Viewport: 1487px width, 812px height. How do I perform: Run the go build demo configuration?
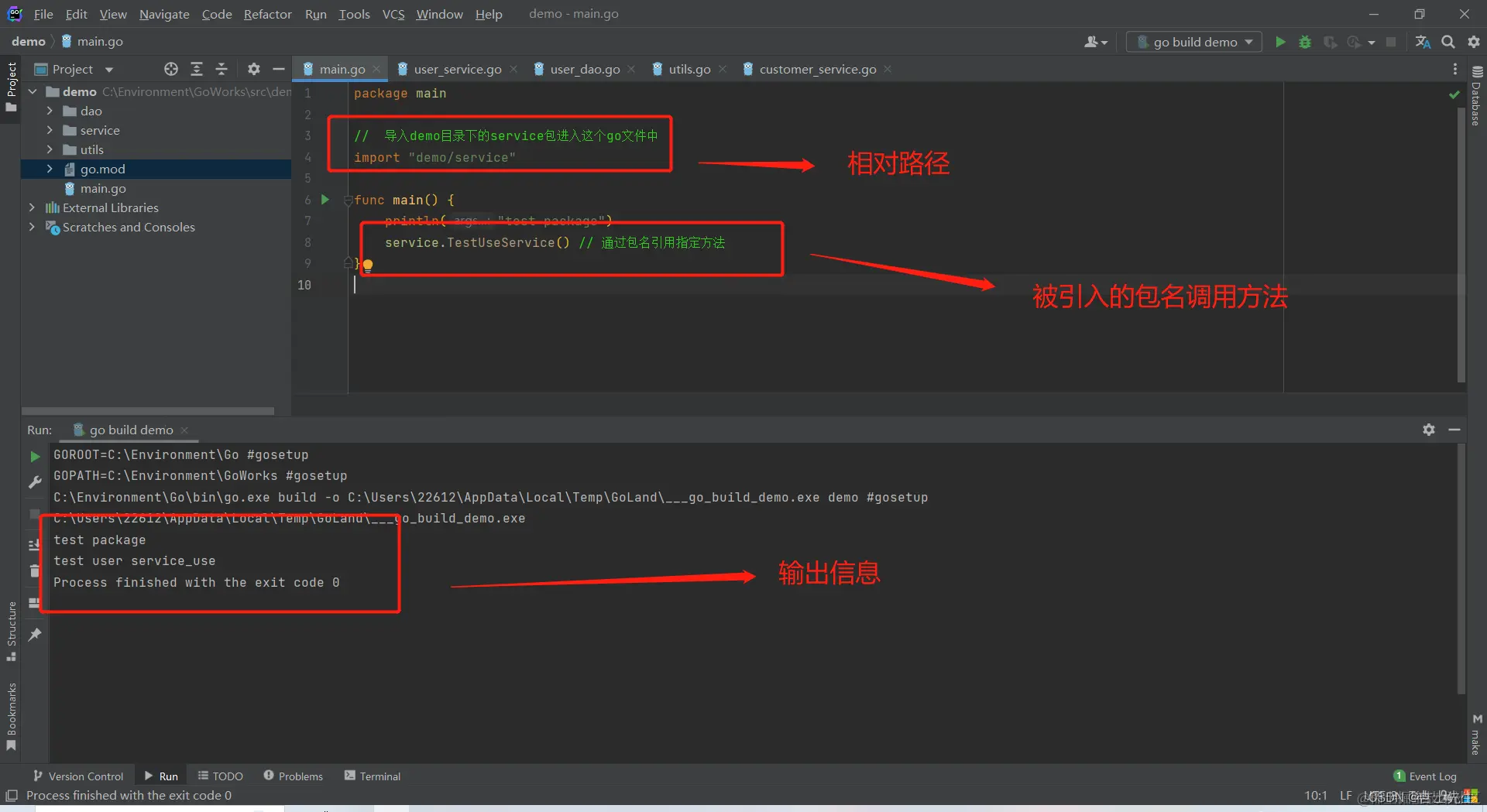click(x=1280, y=42)
